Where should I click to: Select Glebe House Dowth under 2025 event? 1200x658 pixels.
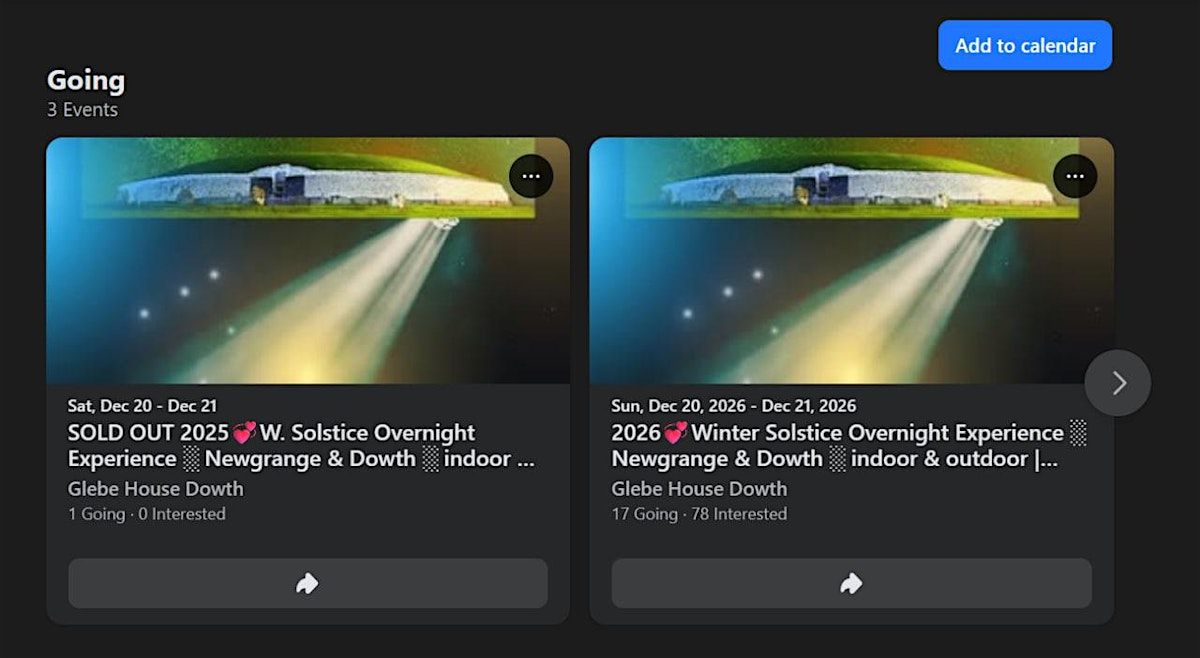pyautogui.click(x=156, y=489)
